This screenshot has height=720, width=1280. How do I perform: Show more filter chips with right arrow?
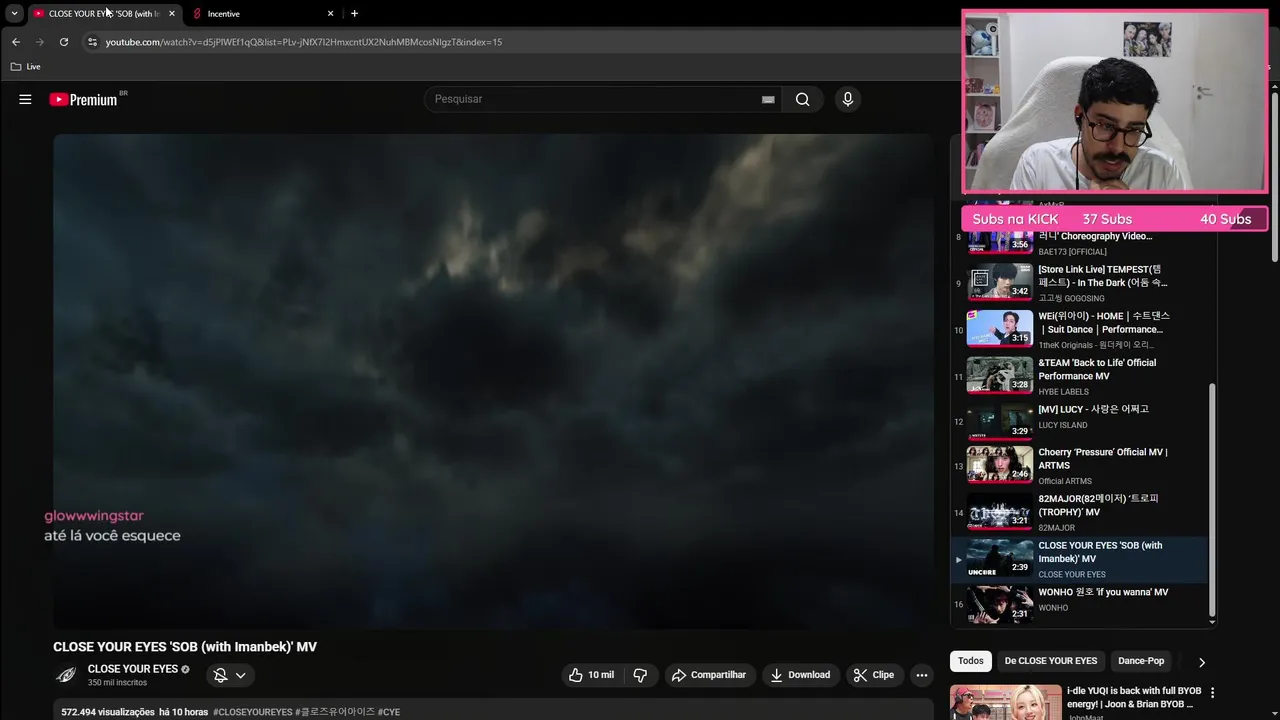[1201, 661]
